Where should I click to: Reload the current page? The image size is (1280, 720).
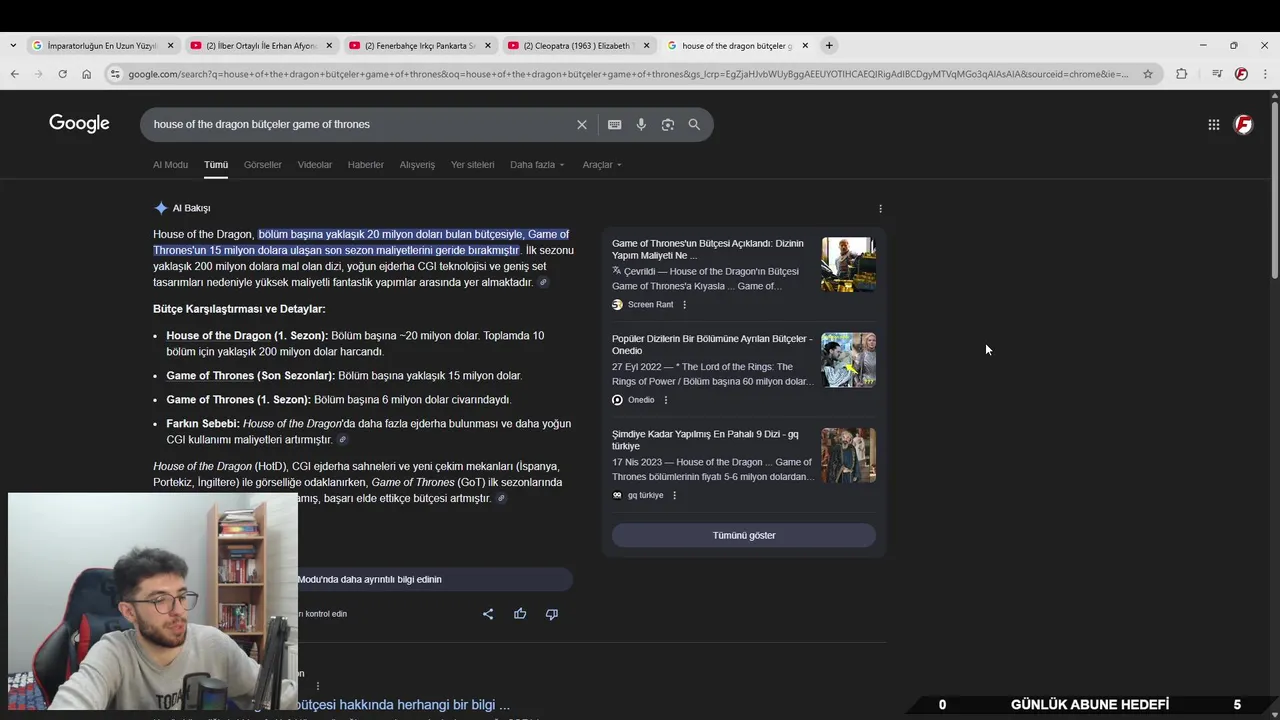click(62, 74)
